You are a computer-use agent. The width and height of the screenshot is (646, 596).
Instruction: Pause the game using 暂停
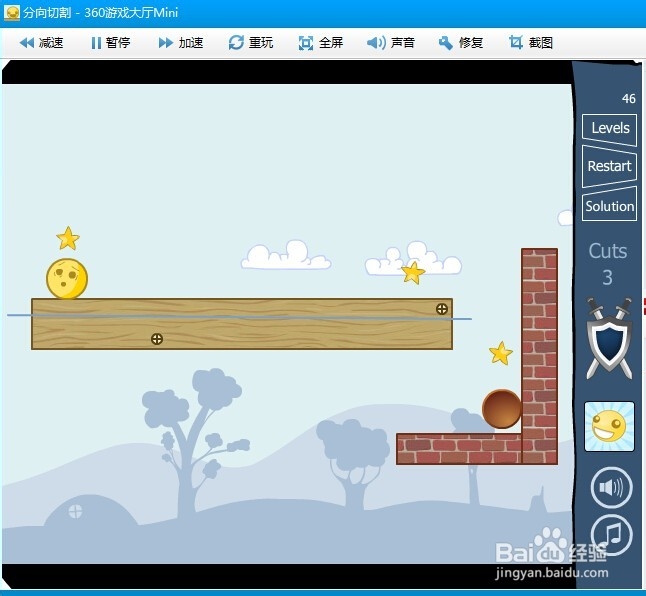(110, 42)
